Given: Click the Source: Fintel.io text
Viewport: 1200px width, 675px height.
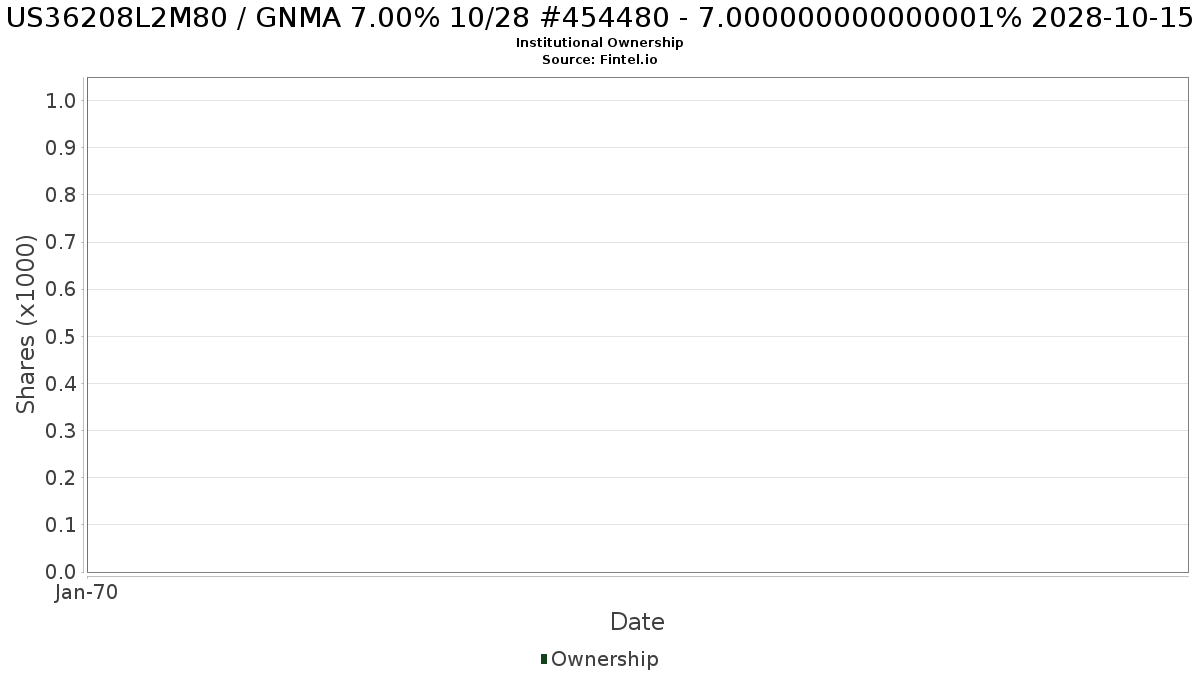Looking at the screenshot, I should tap(599, 59).
